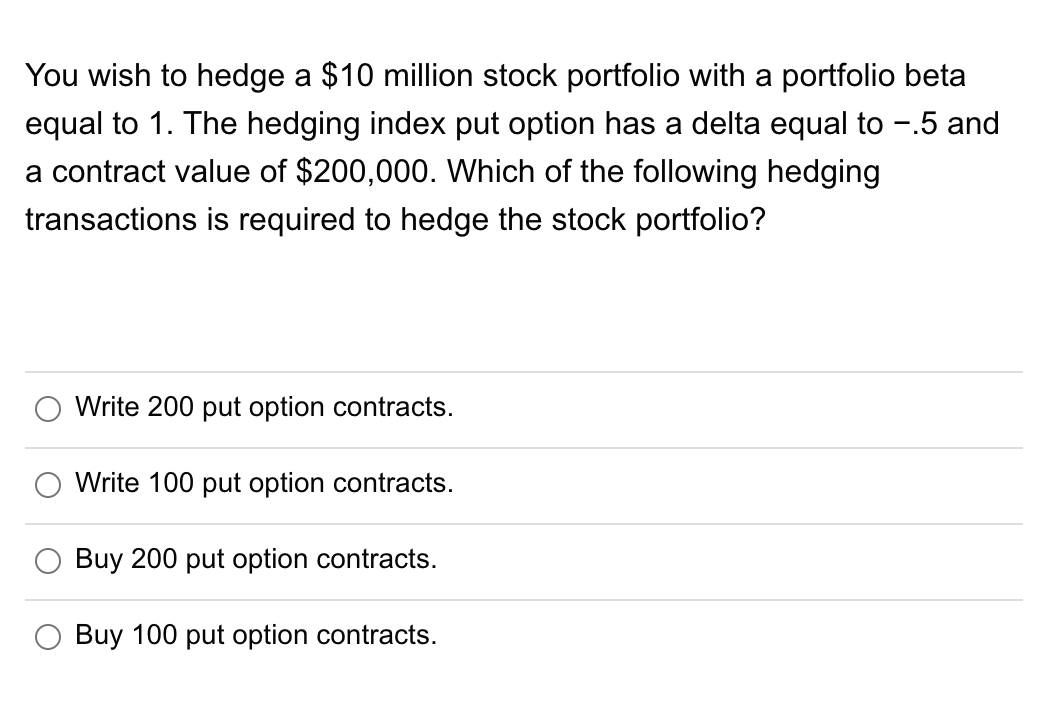The height and width of the screenshot is (704, 1052).
Task: Select the radio button for Write 200 put contracts
Action: 48,409
